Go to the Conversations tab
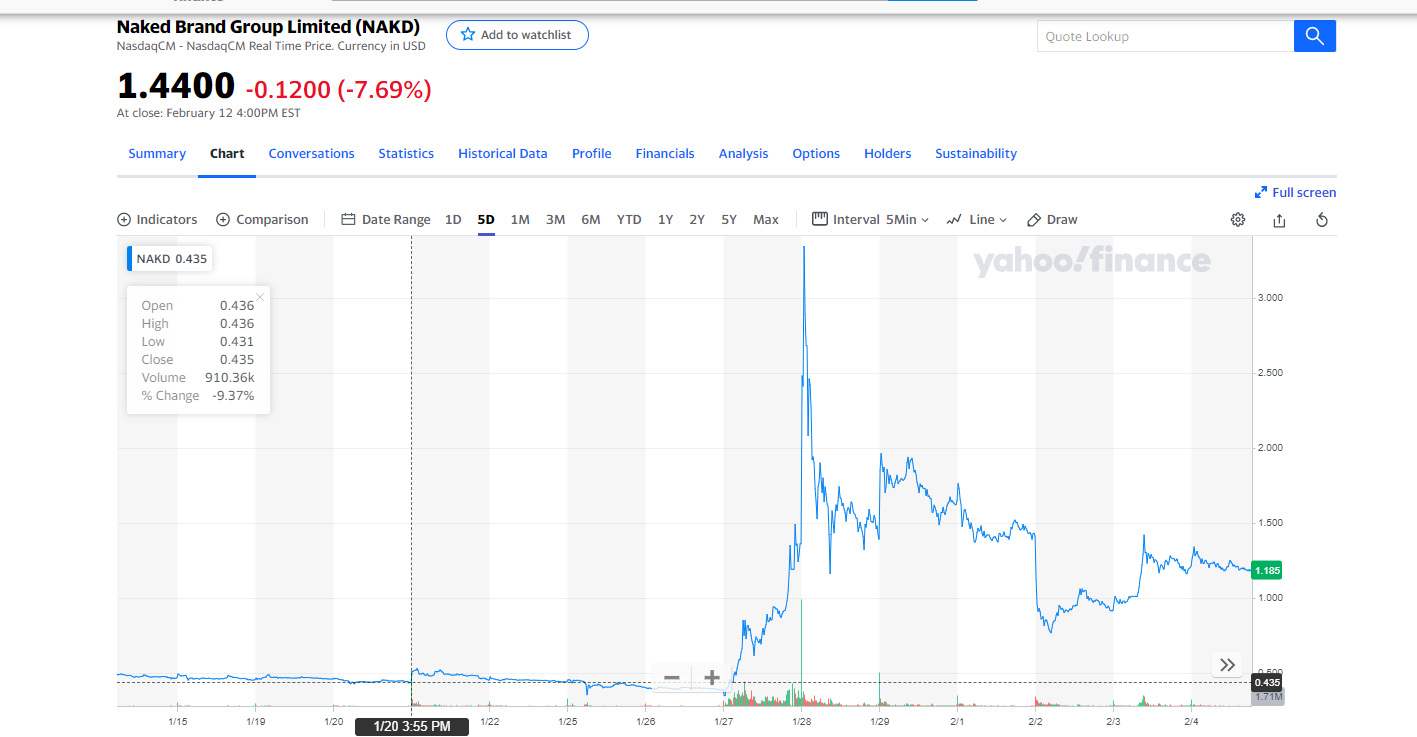Image resolution: width=1417 pixels, height=737 pixels. [312, 154]
